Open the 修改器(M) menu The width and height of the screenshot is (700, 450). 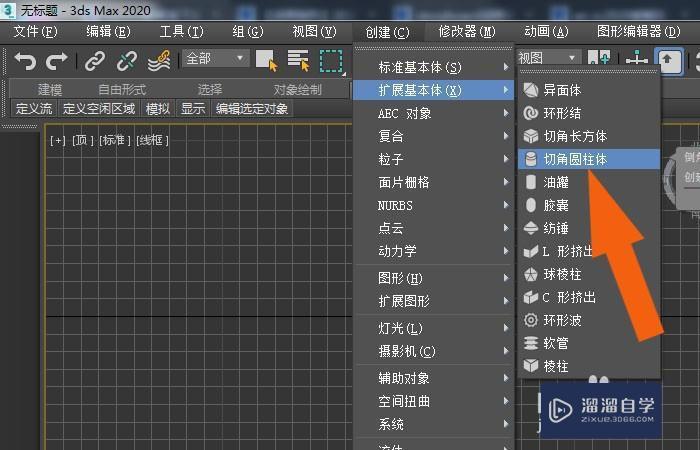(467, 32)
